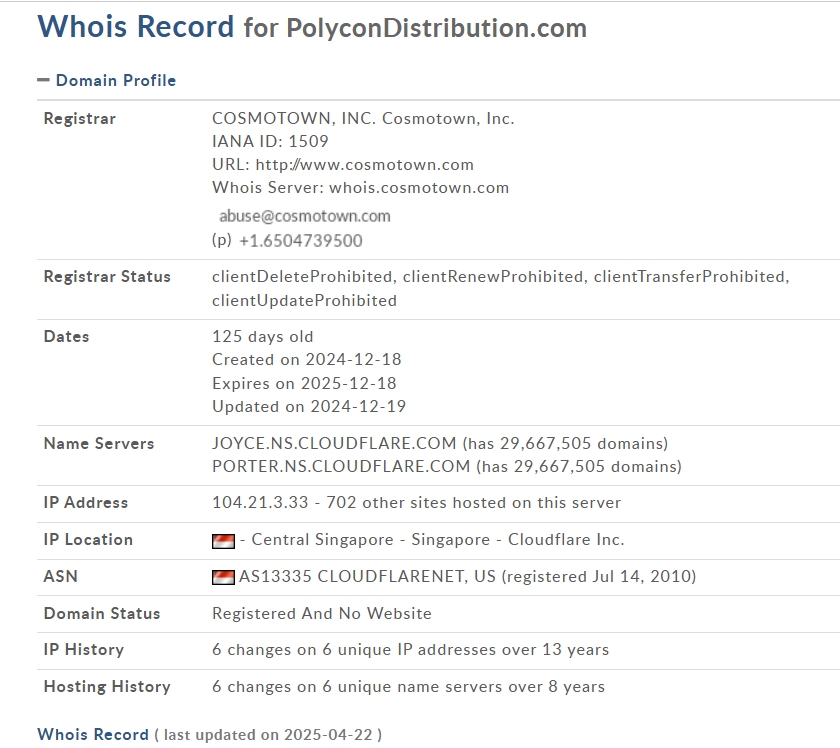Select the 'Domain Profile' heading text
The image size is (840, 748).
pos(116,80)
